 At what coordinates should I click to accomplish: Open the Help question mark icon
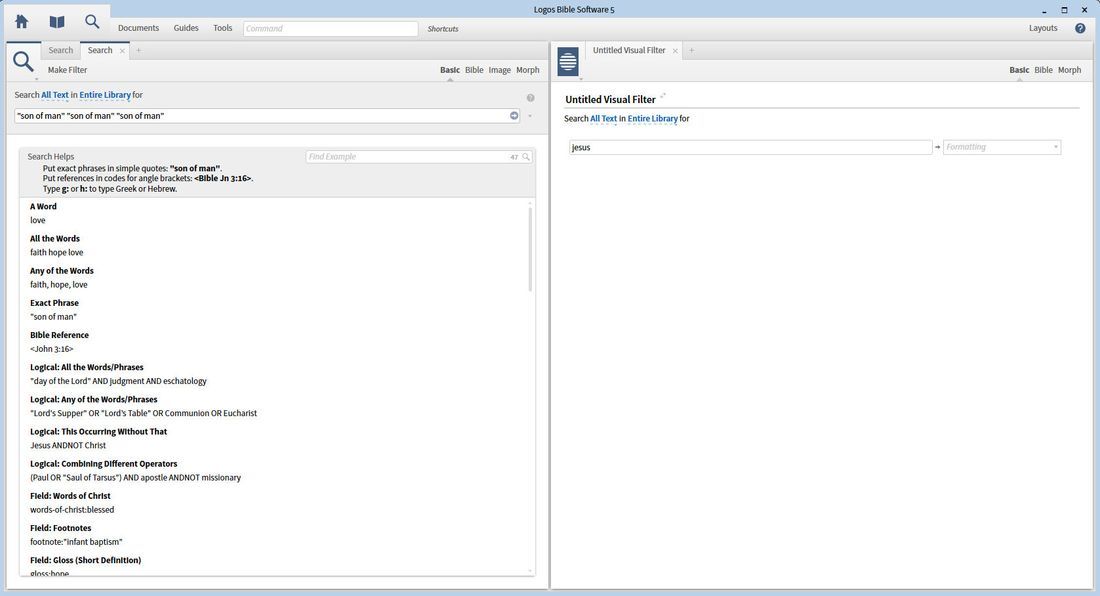click(x=1080, y=28)
